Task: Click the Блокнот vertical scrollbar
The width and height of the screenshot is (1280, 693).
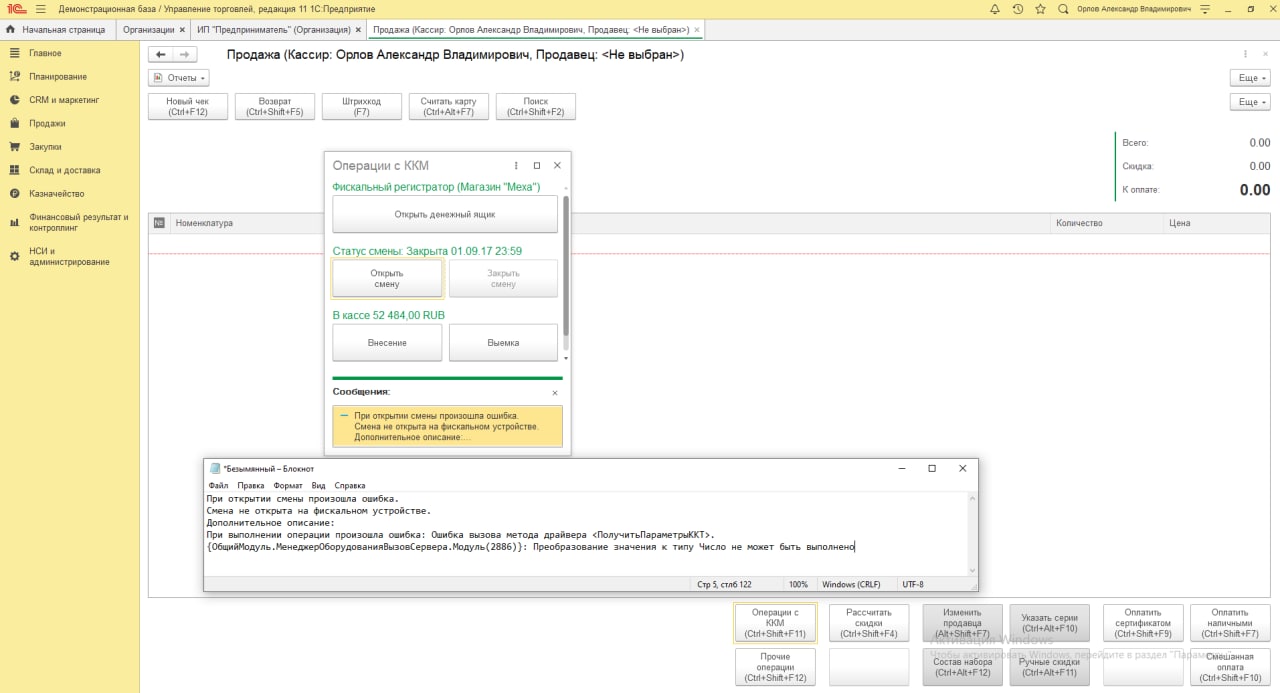Action: pyautogui.click(x=973, y=533)
